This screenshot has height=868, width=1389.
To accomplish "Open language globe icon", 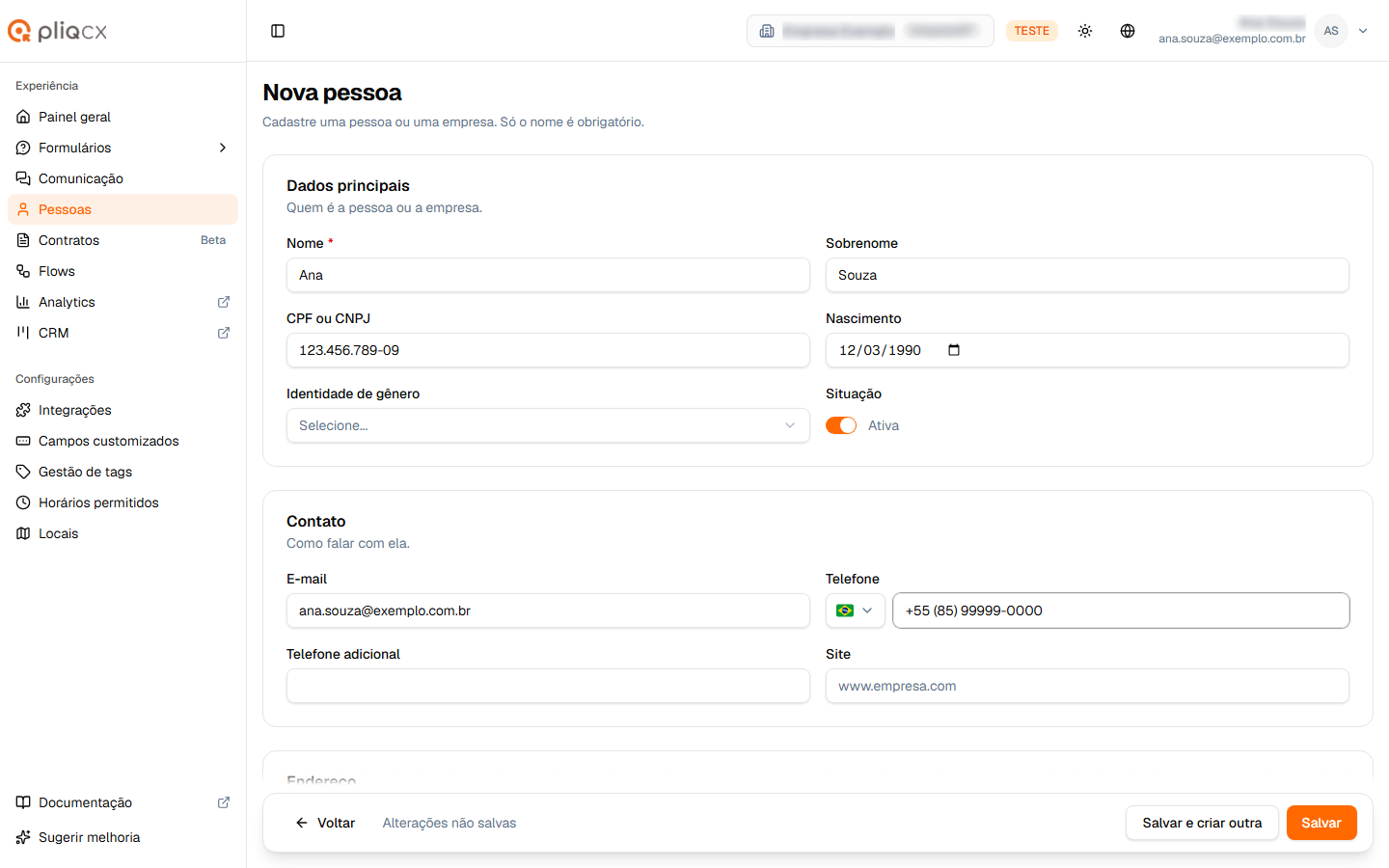I will [x=1128, y=31].
